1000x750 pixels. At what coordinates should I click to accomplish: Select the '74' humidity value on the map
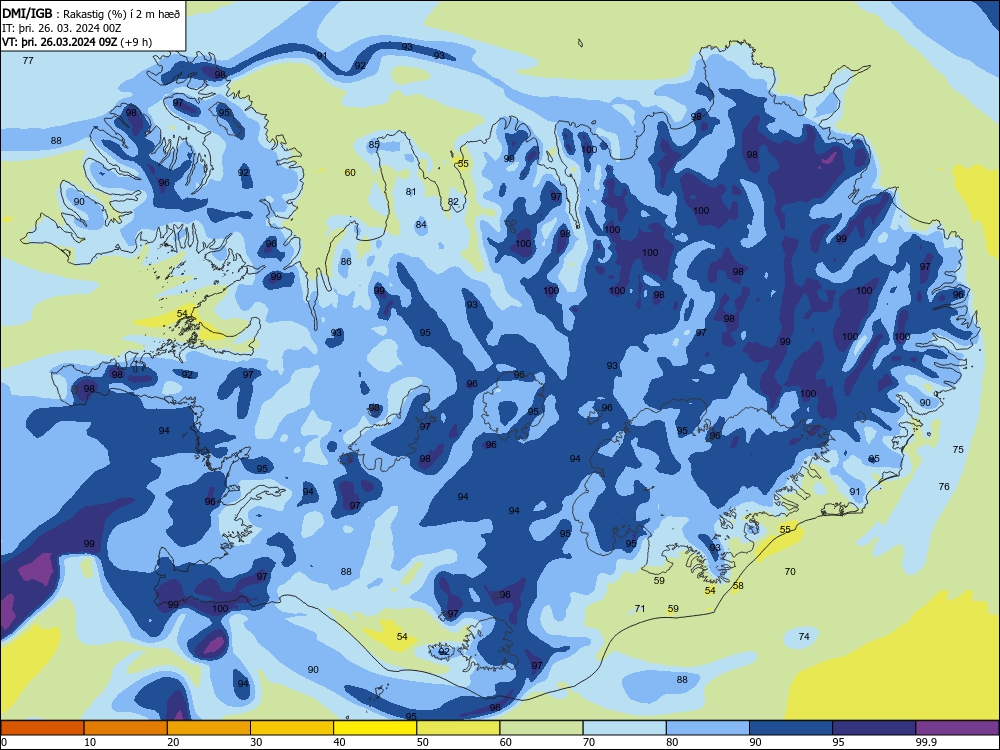[804, 636]
